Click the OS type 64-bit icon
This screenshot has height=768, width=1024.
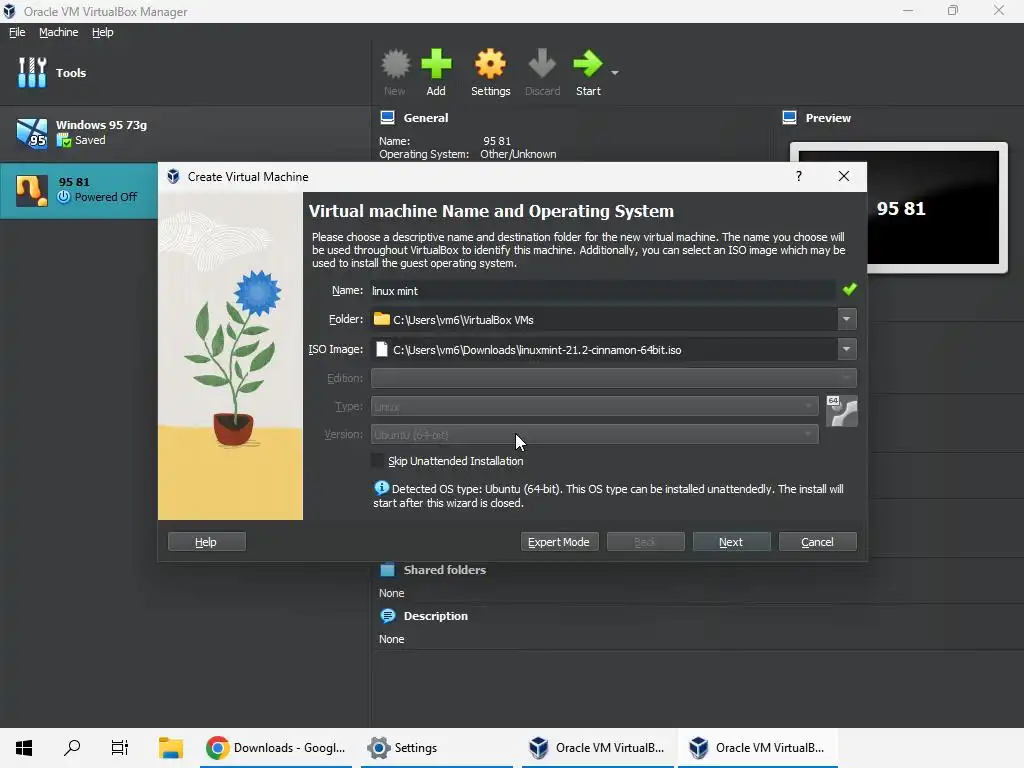coord(842,411)
